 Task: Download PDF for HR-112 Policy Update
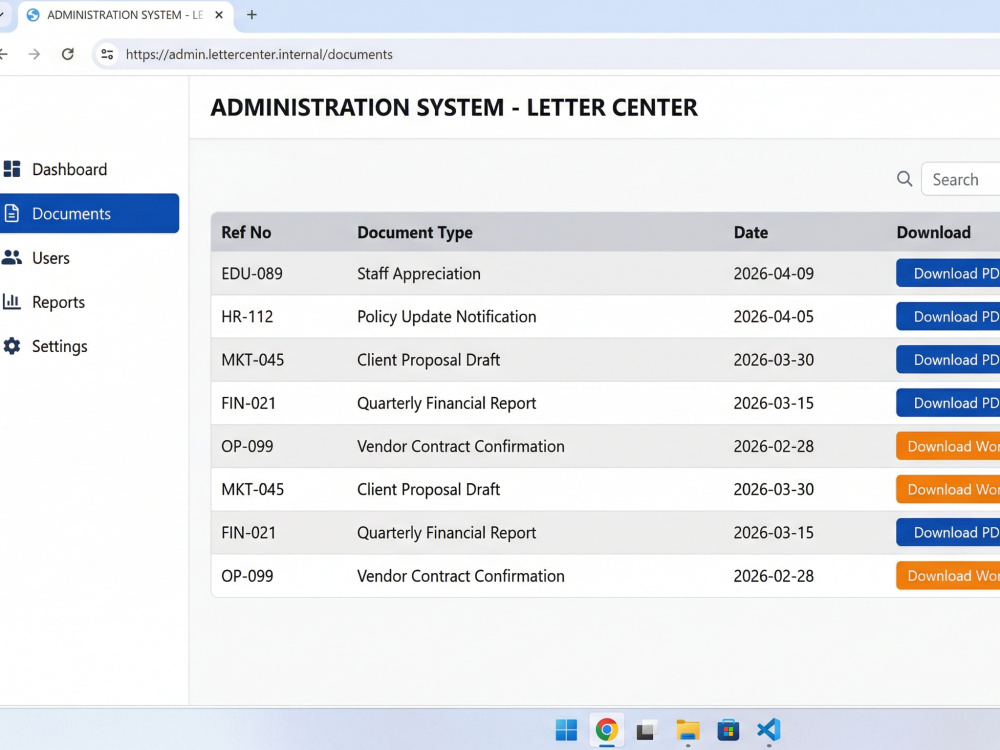click(948, 316)
